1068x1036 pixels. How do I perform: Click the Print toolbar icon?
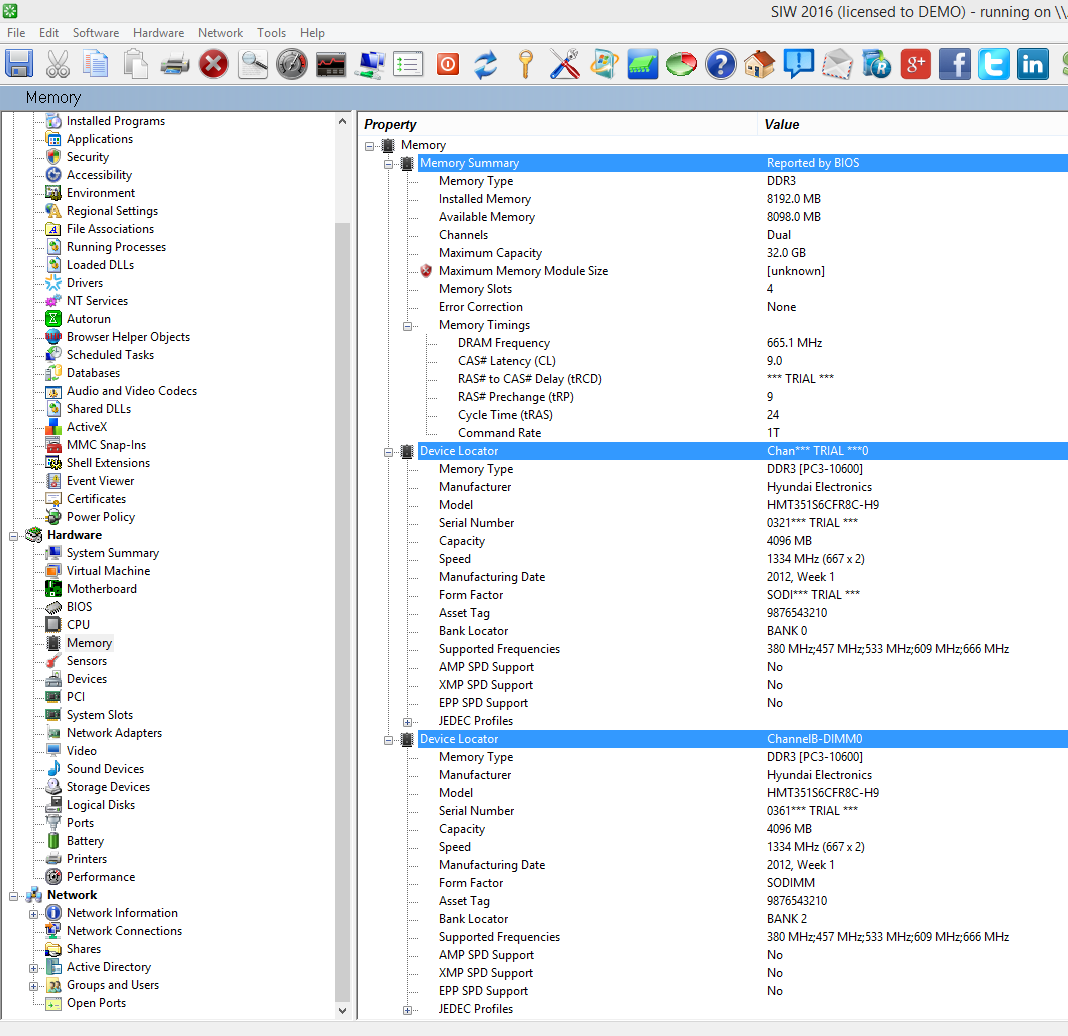pos(174,64)
